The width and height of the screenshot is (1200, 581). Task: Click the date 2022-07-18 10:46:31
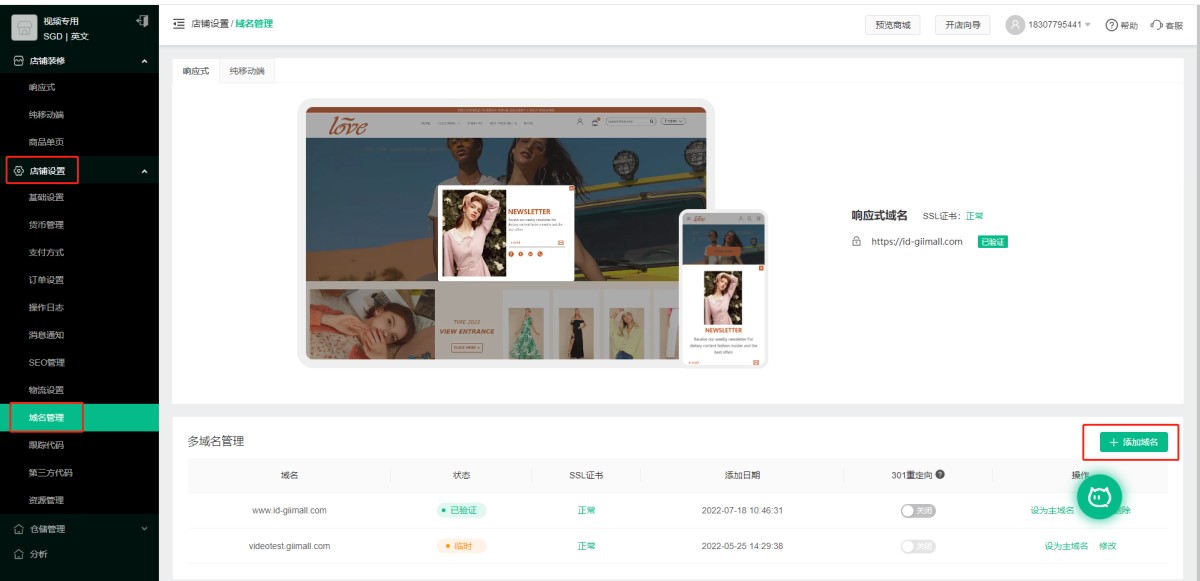click(x=742, y=510)
